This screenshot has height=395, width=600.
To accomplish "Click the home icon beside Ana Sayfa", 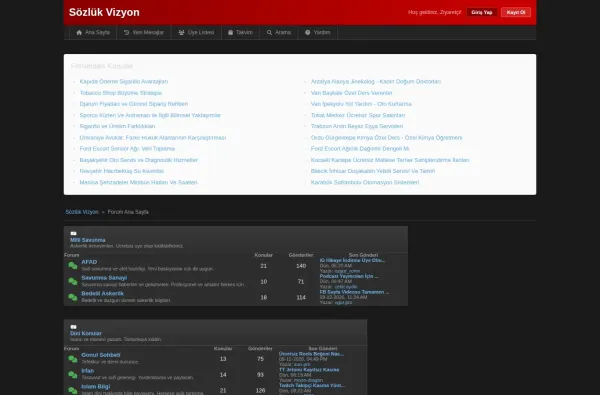I will pyautogui.click(x=79, y=33).
